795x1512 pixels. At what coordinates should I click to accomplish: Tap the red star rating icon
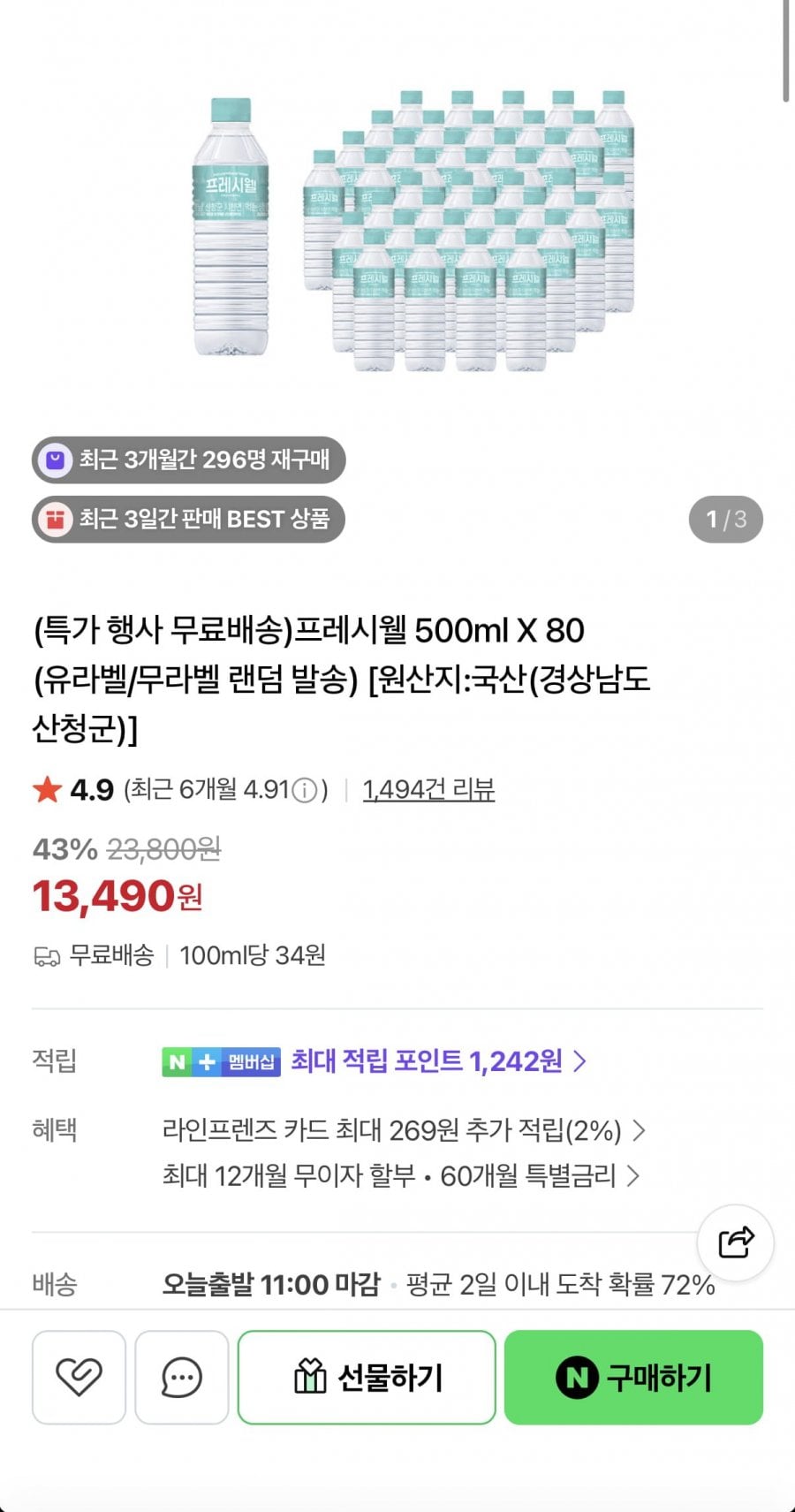[47, 789]
